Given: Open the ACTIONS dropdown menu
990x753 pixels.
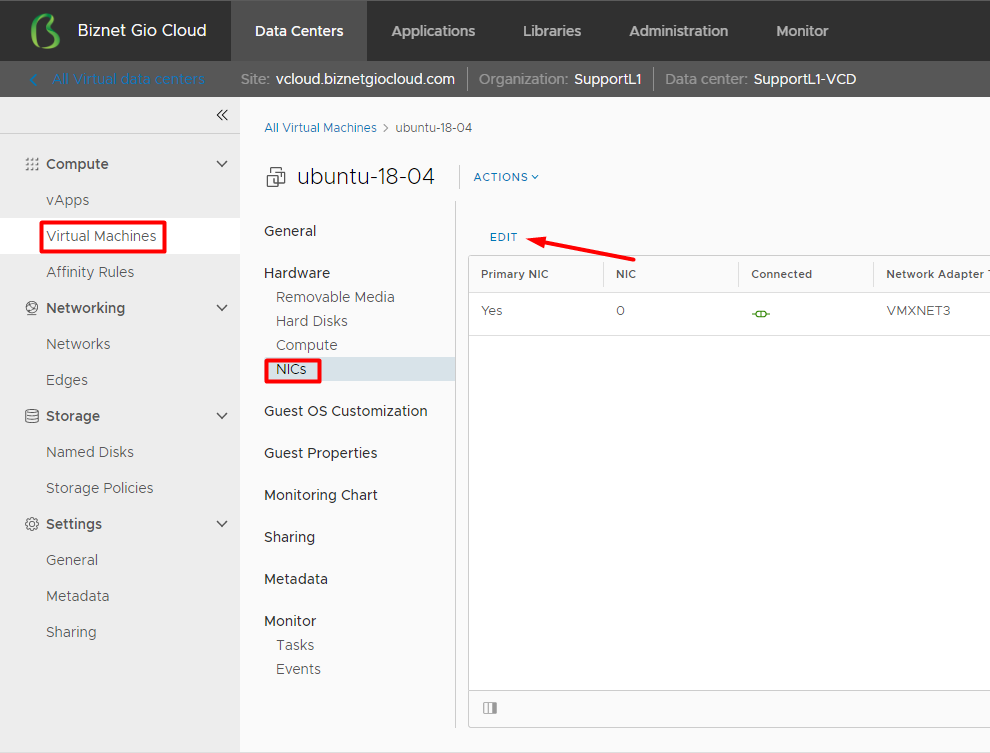Looking at the screenshot, I should point(506,177).
